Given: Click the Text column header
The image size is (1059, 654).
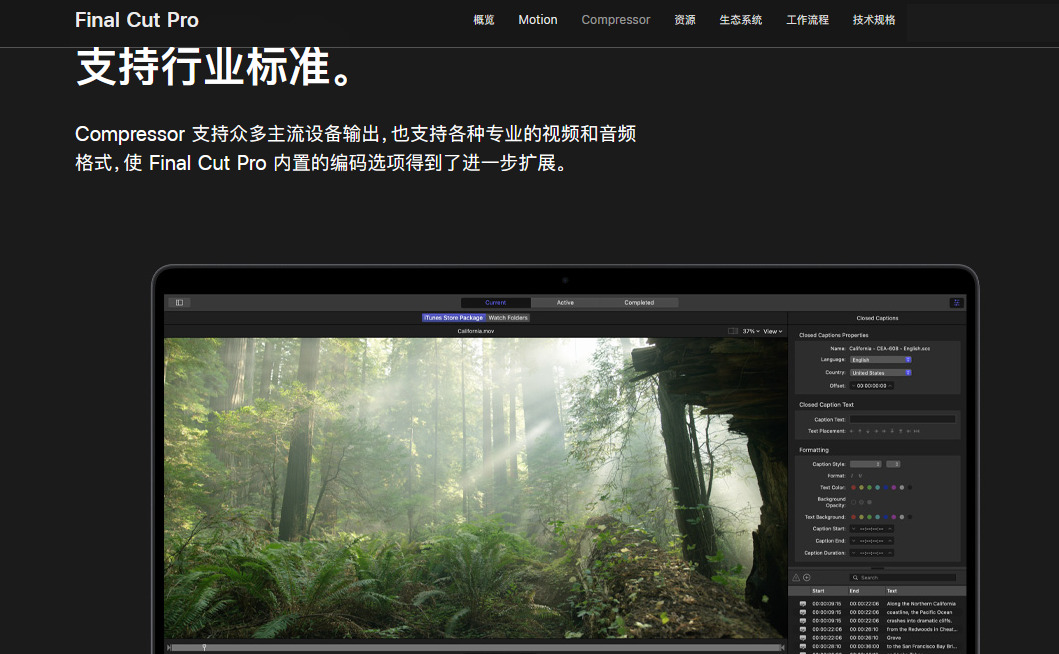Looking at the screenshot, I should [x=892, y=591].
